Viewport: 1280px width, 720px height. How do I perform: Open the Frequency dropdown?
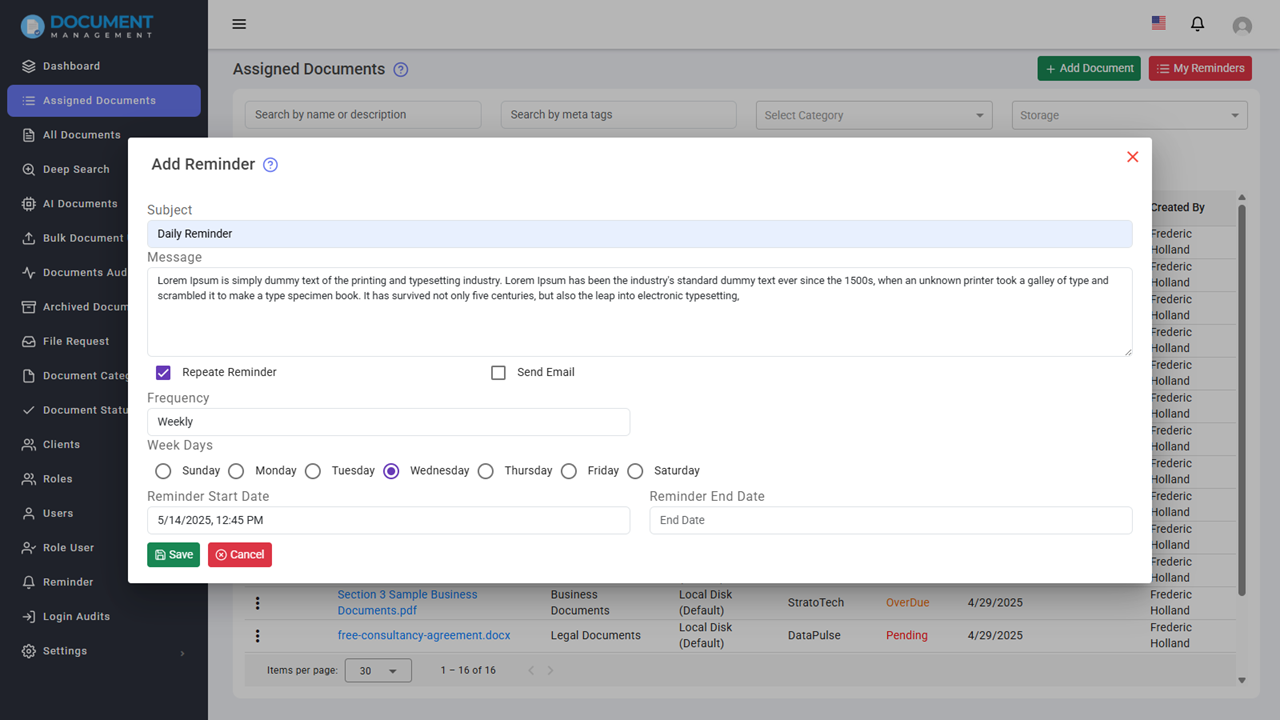(x=388, y=422)
